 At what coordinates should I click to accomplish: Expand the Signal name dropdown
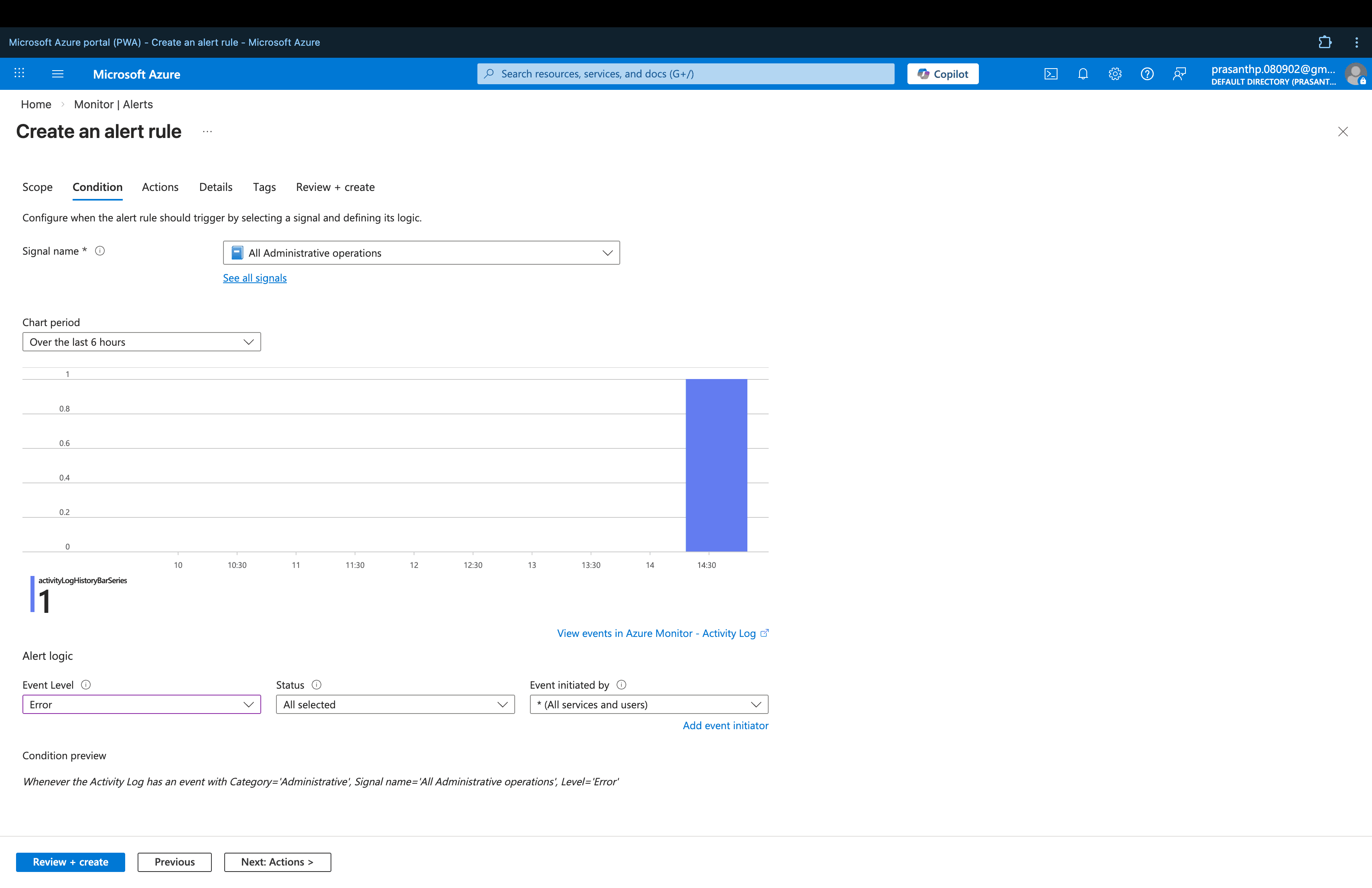[x=421, y=253]
